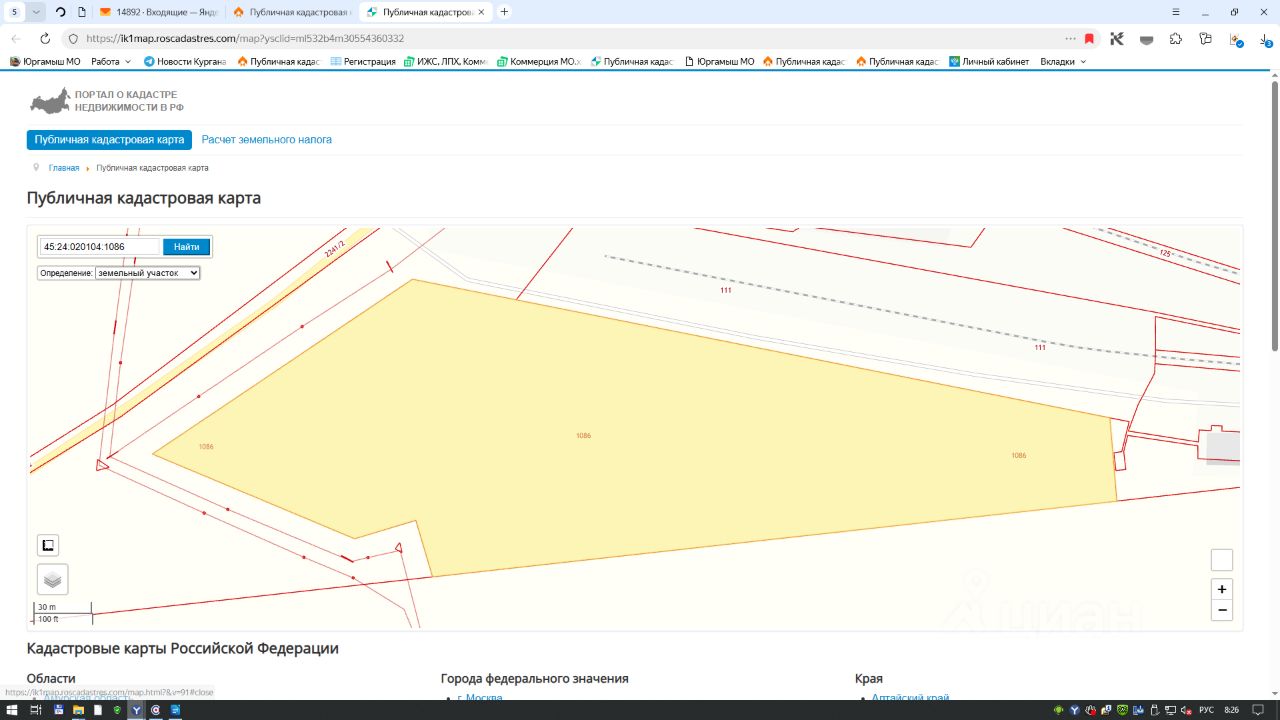This screenshot has width=1280, height=720.
Task: Open a new browser tab
Action: click(504, 12)
